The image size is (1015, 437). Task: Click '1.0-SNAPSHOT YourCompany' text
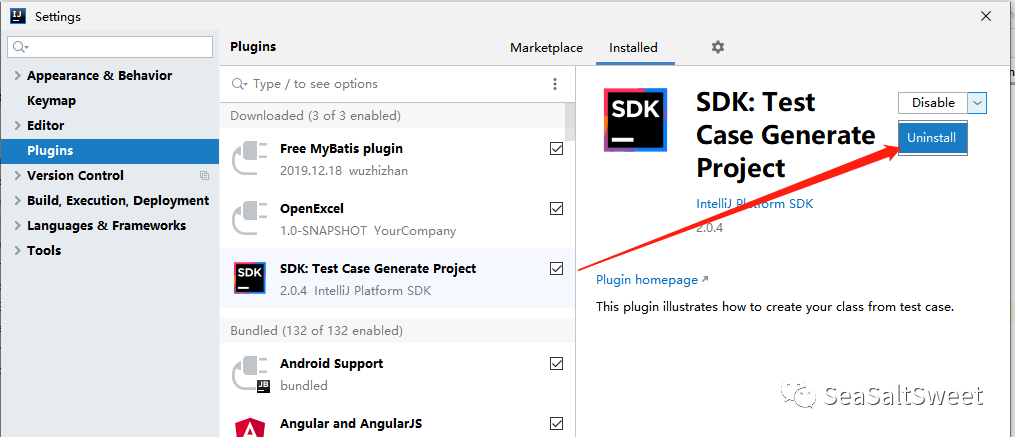tap(368, 231)
